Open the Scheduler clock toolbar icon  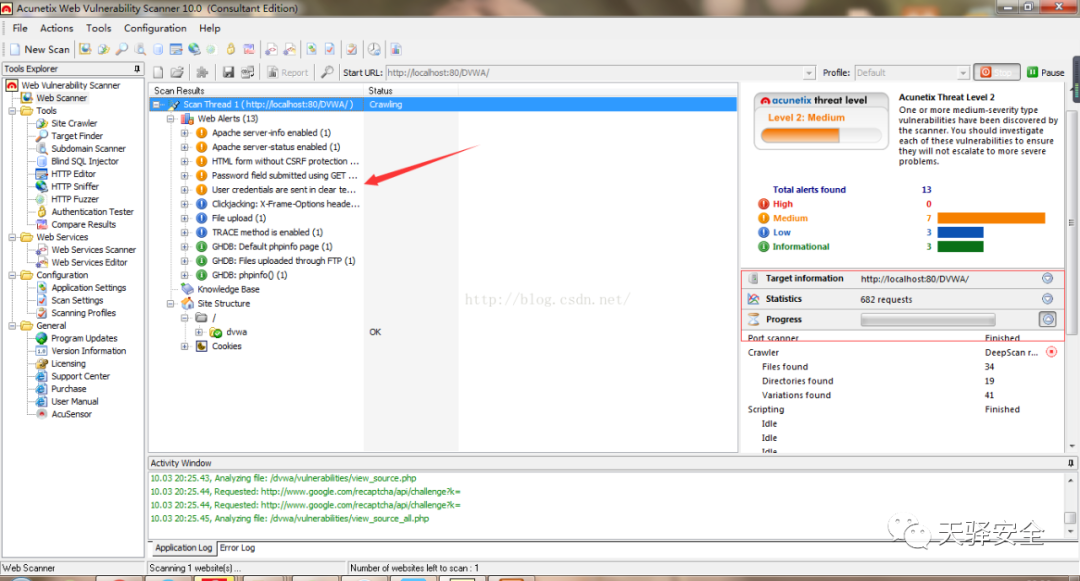point(374,49)
